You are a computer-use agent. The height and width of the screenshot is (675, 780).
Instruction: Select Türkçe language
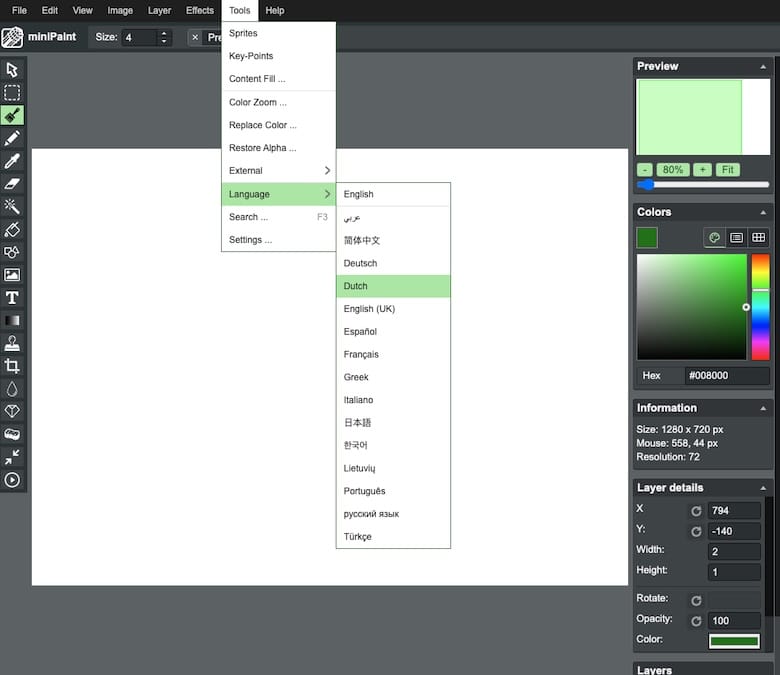393,536
